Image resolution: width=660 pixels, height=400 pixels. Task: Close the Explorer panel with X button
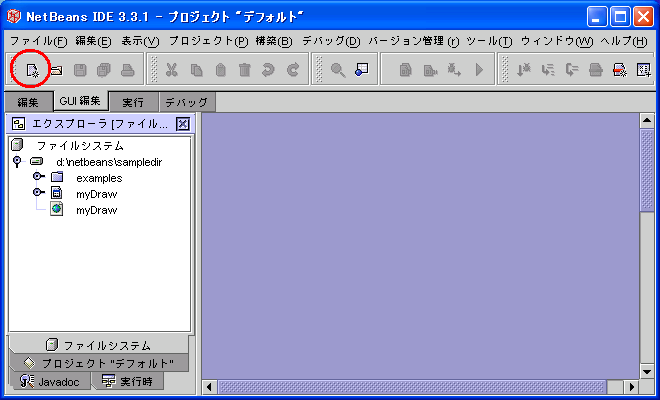(x=183, y=124)
